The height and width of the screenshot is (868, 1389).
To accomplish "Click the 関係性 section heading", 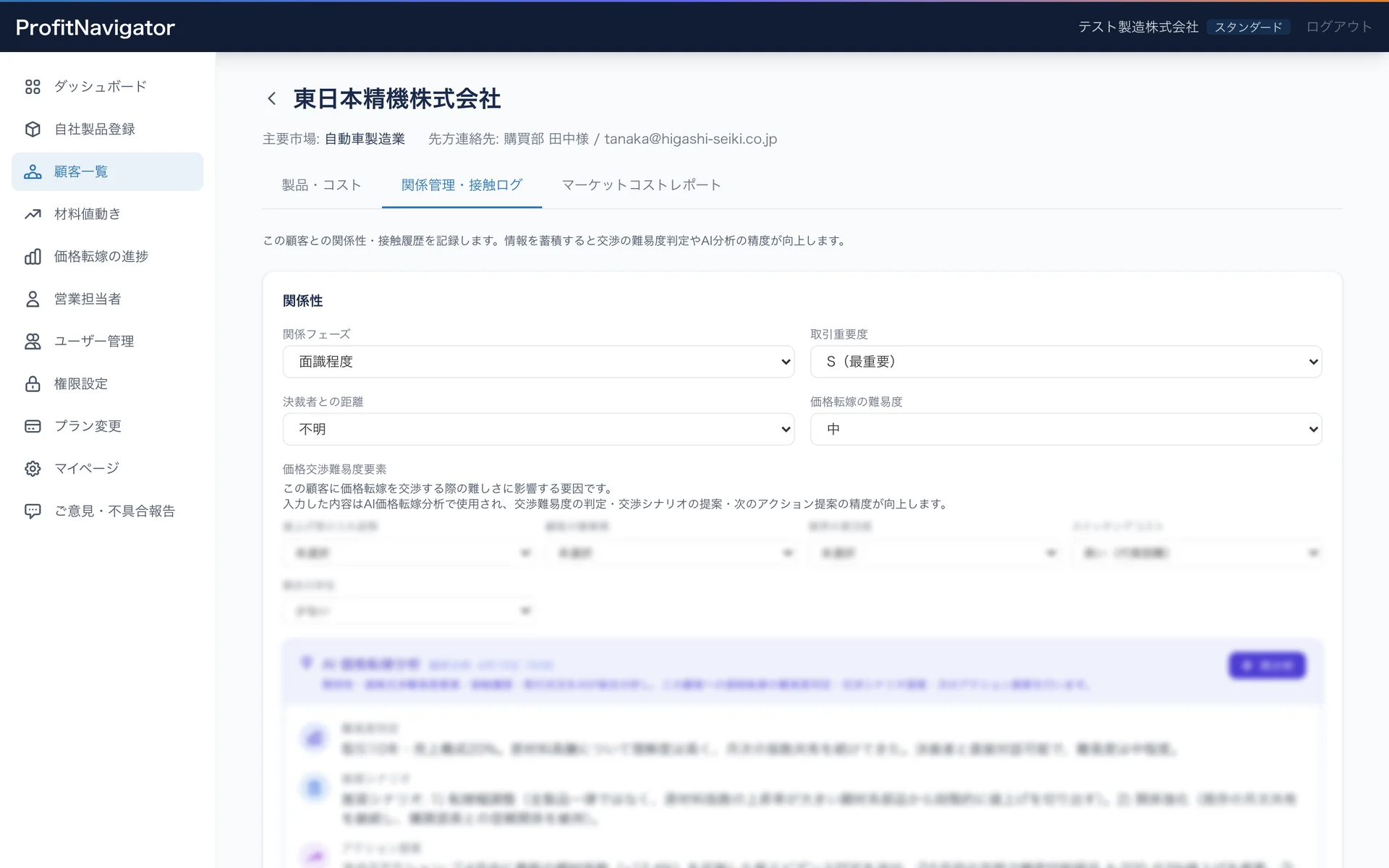I will [x=303, y=301].
